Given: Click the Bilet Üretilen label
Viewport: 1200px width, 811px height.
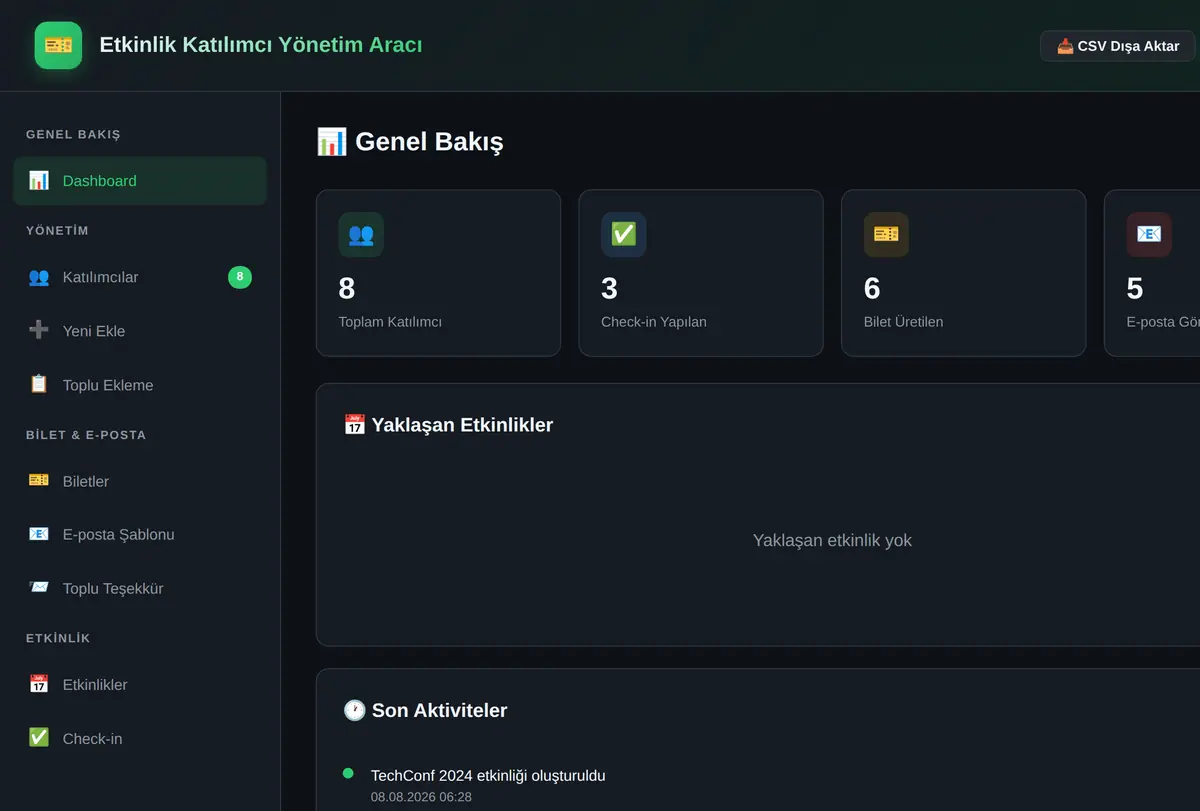Looking at the screenshot, I should tap(903, 322).
